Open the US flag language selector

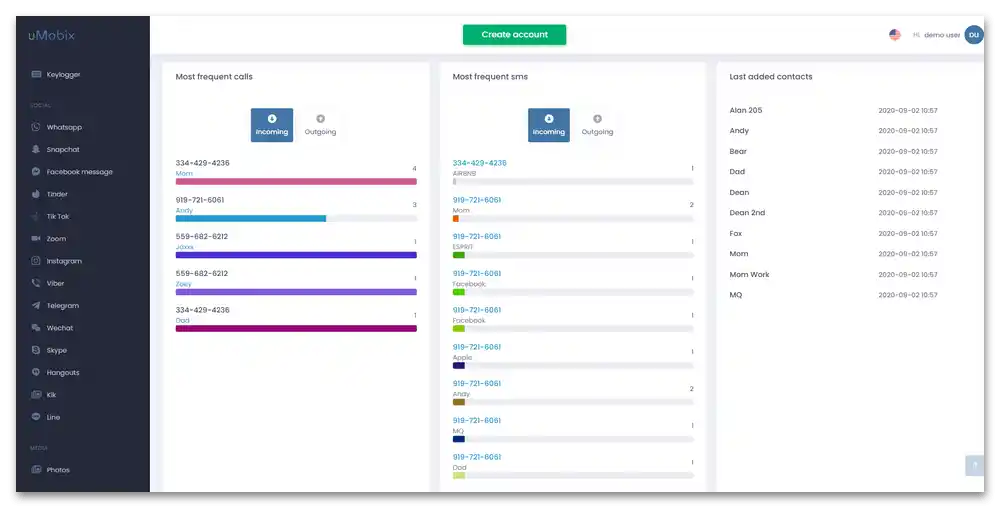pos(895,34)
